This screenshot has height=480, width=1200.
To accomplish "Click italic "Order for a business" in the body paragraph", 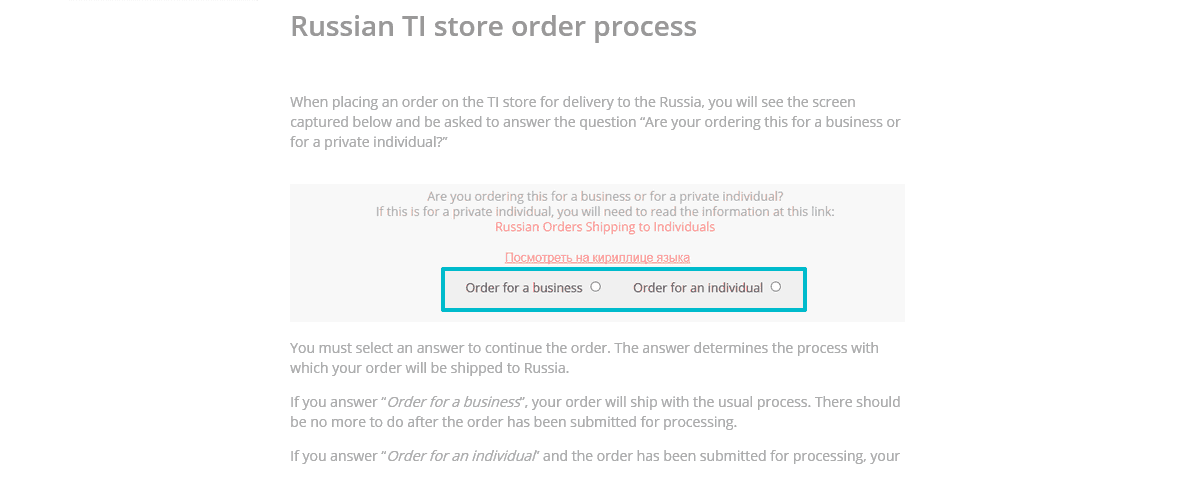I will coord(453,402).
